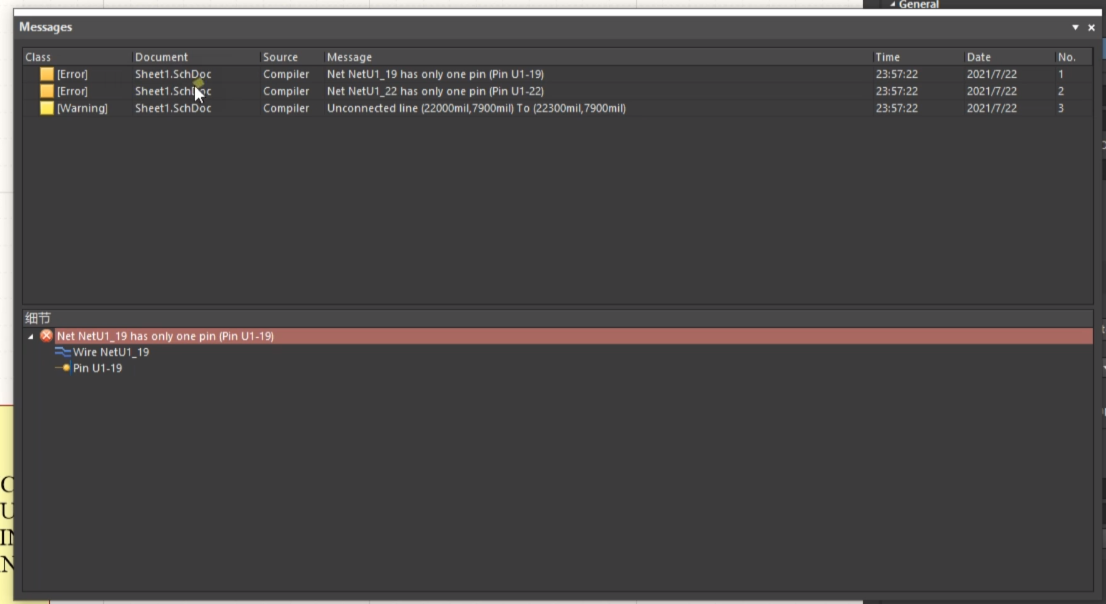1106x604 pixels.
Task: Click date 2021/7/22 in the NetU1_22 row
Action: click(x=992, y=91)
